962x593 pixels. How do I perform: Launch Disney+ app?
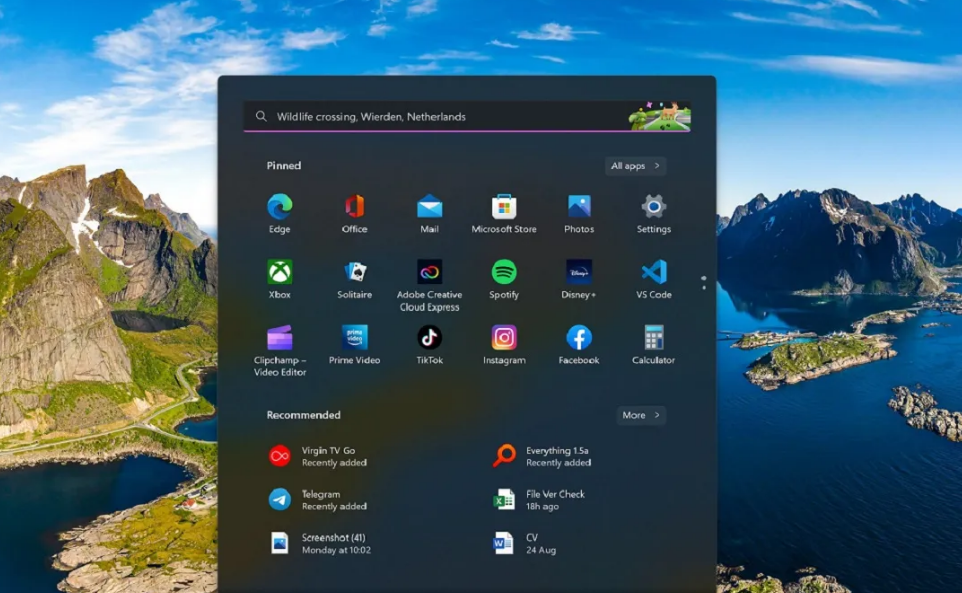pyautogui.click(x=579, y=279)
